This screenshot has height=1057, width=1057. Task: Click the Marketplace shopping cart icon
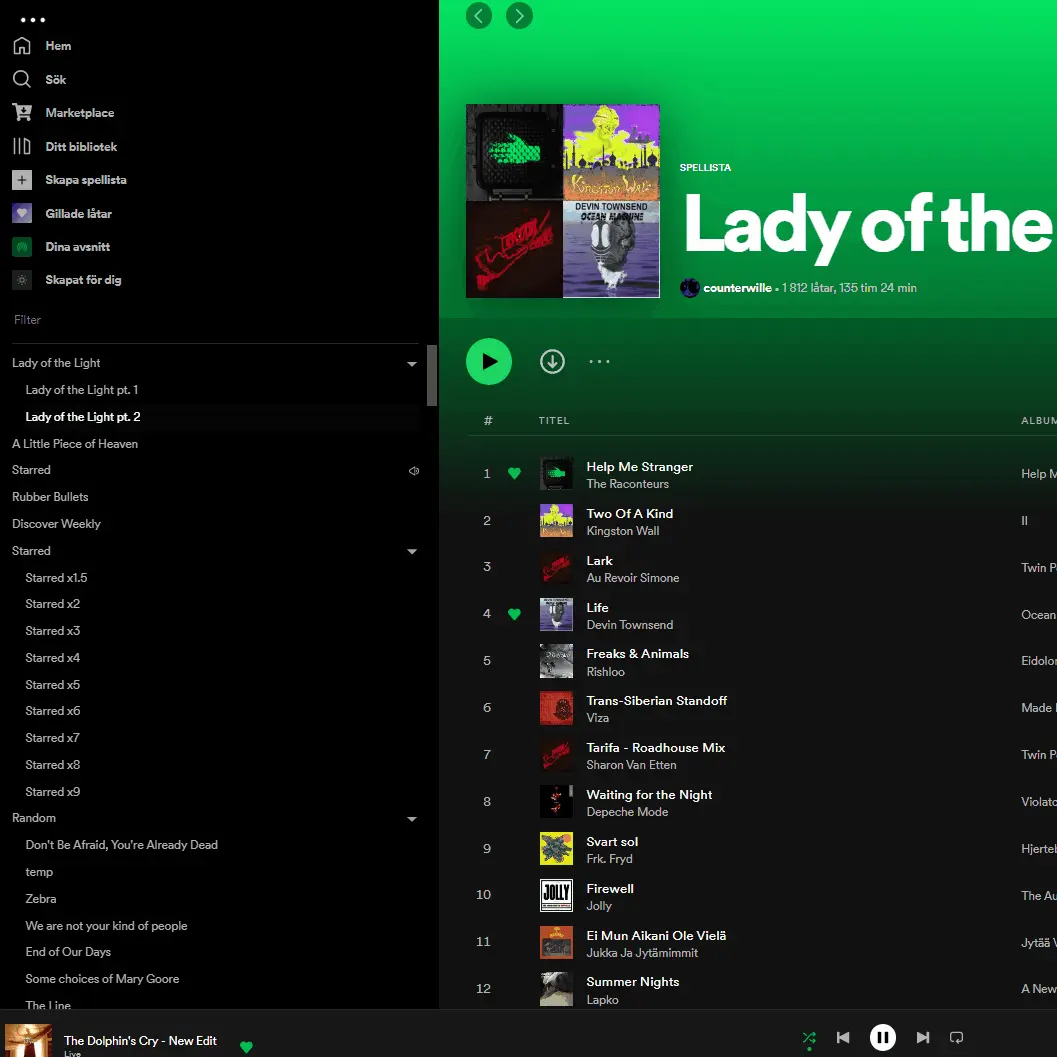(x=22, y=112)
